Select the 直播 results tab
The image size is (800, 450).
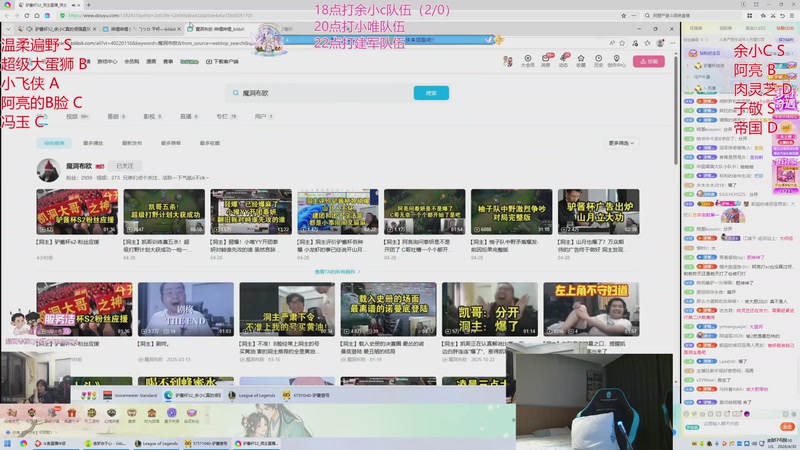[x=189, y=116]
